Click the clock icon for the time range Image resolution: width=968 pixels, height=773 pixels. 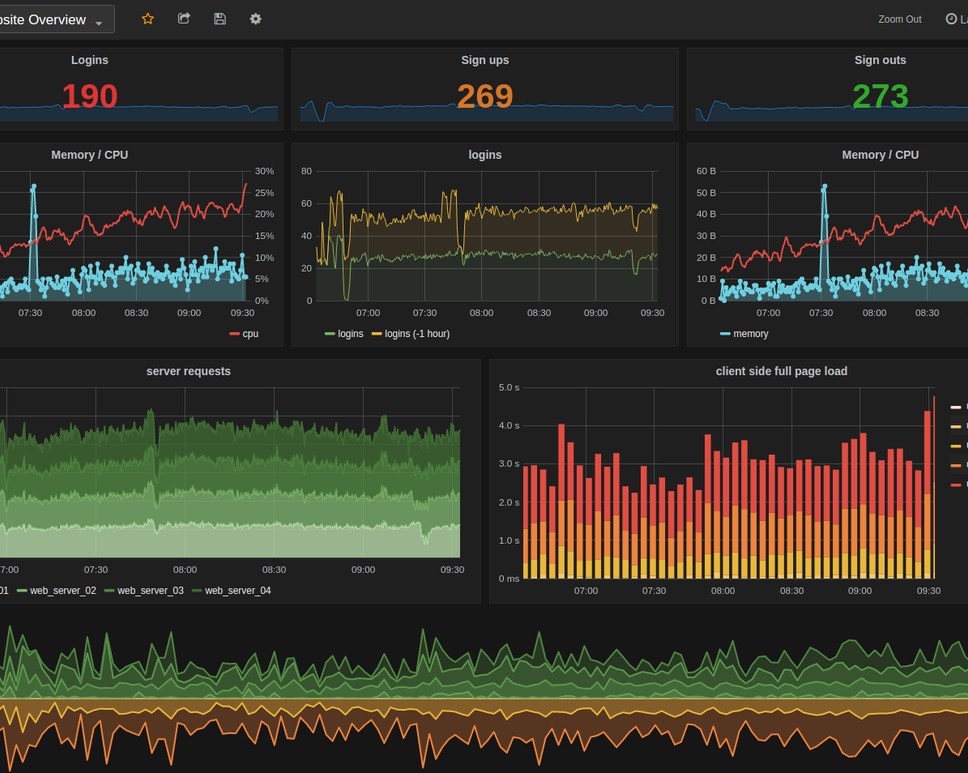pyautogui.click(x=951, y=19)
